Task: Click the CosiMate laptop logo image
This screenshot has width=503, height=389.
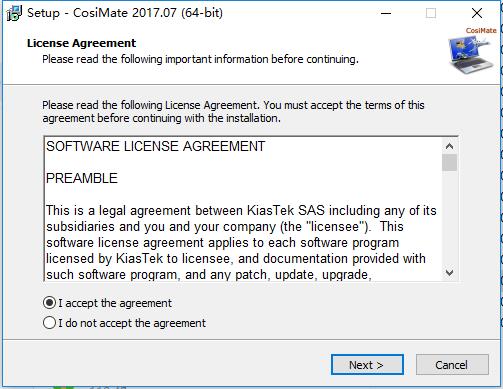Action: coord(471,54)
